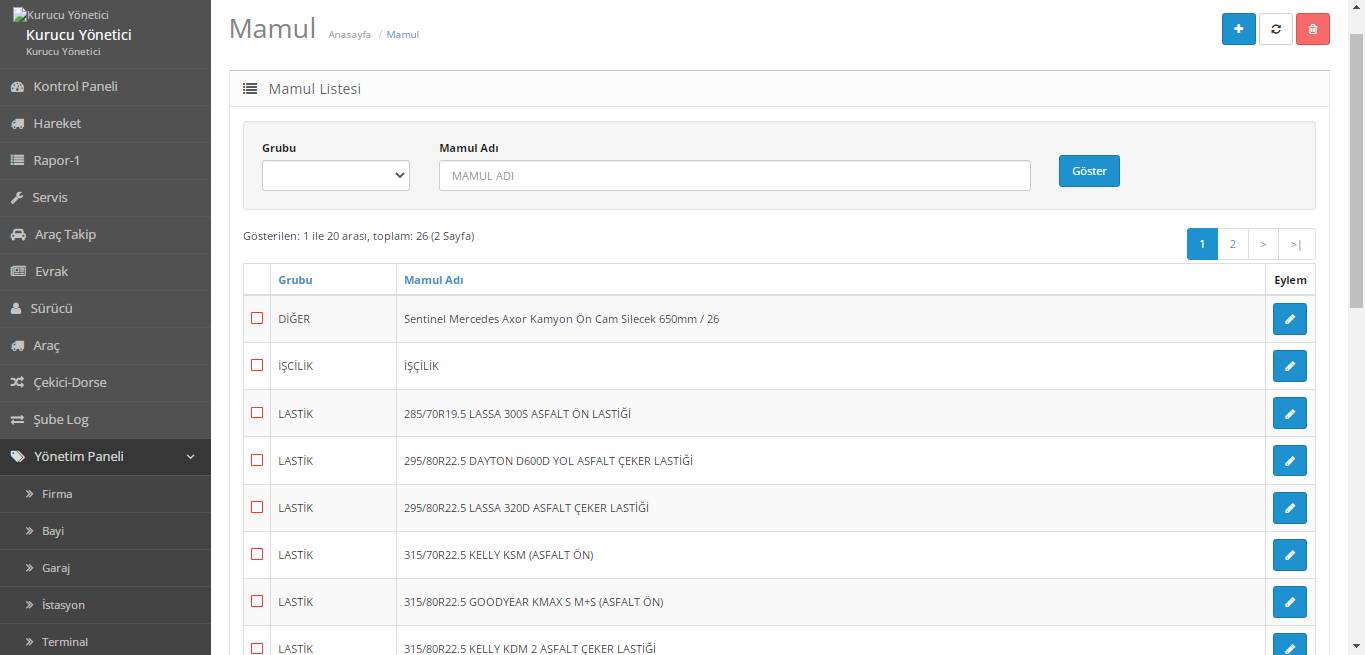The image size is (1365, 655).
Task: Edit the Sentinel Mercedes Axor row with pencil
Action: pyautogui.click(x=1289, y=319)
